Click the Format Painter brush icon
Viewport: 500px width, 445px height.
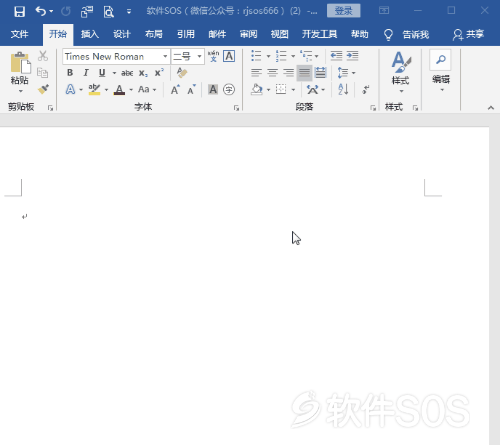[x=43, y=89]
